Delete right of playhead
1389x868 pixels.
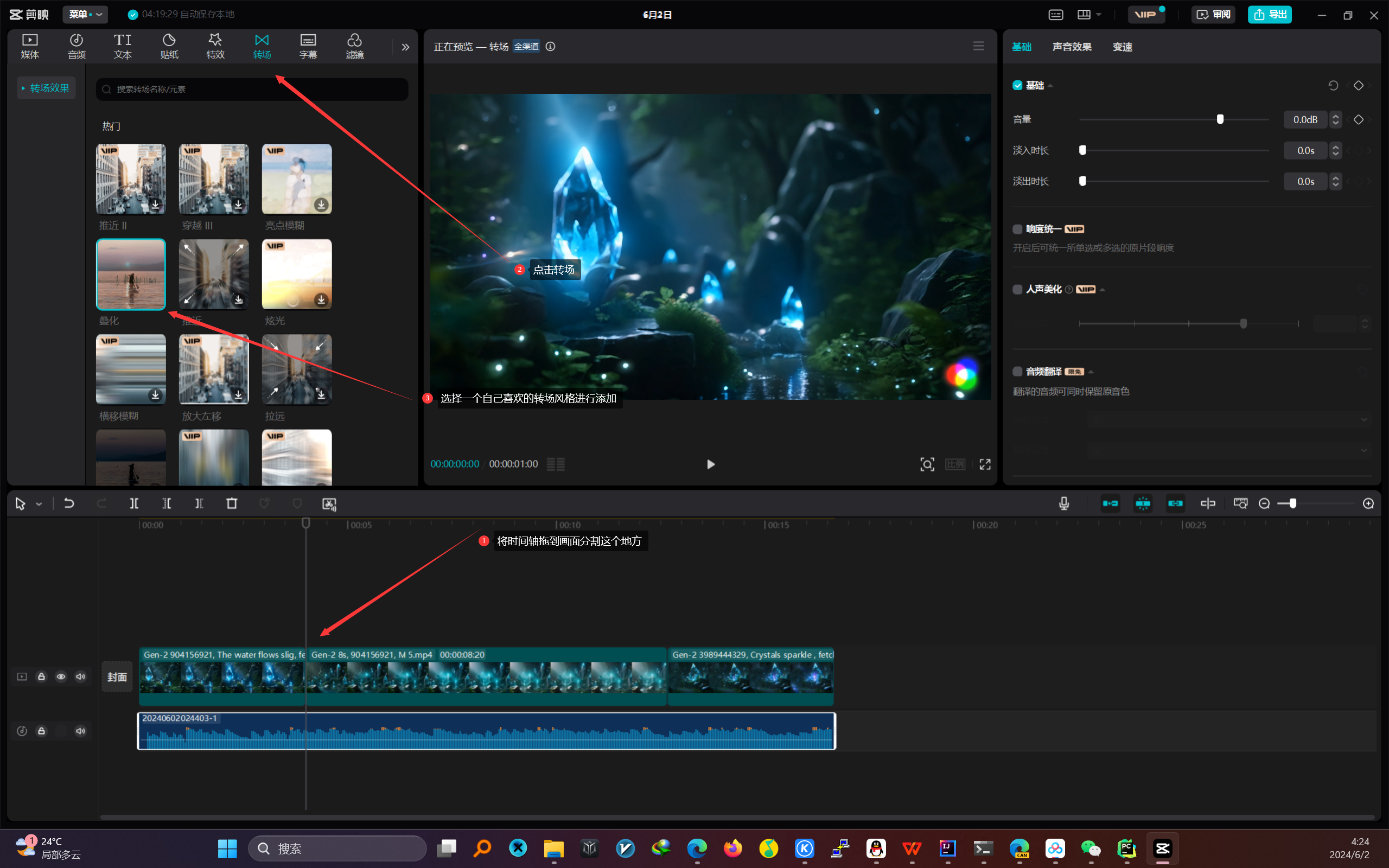(x=199, y=503)
